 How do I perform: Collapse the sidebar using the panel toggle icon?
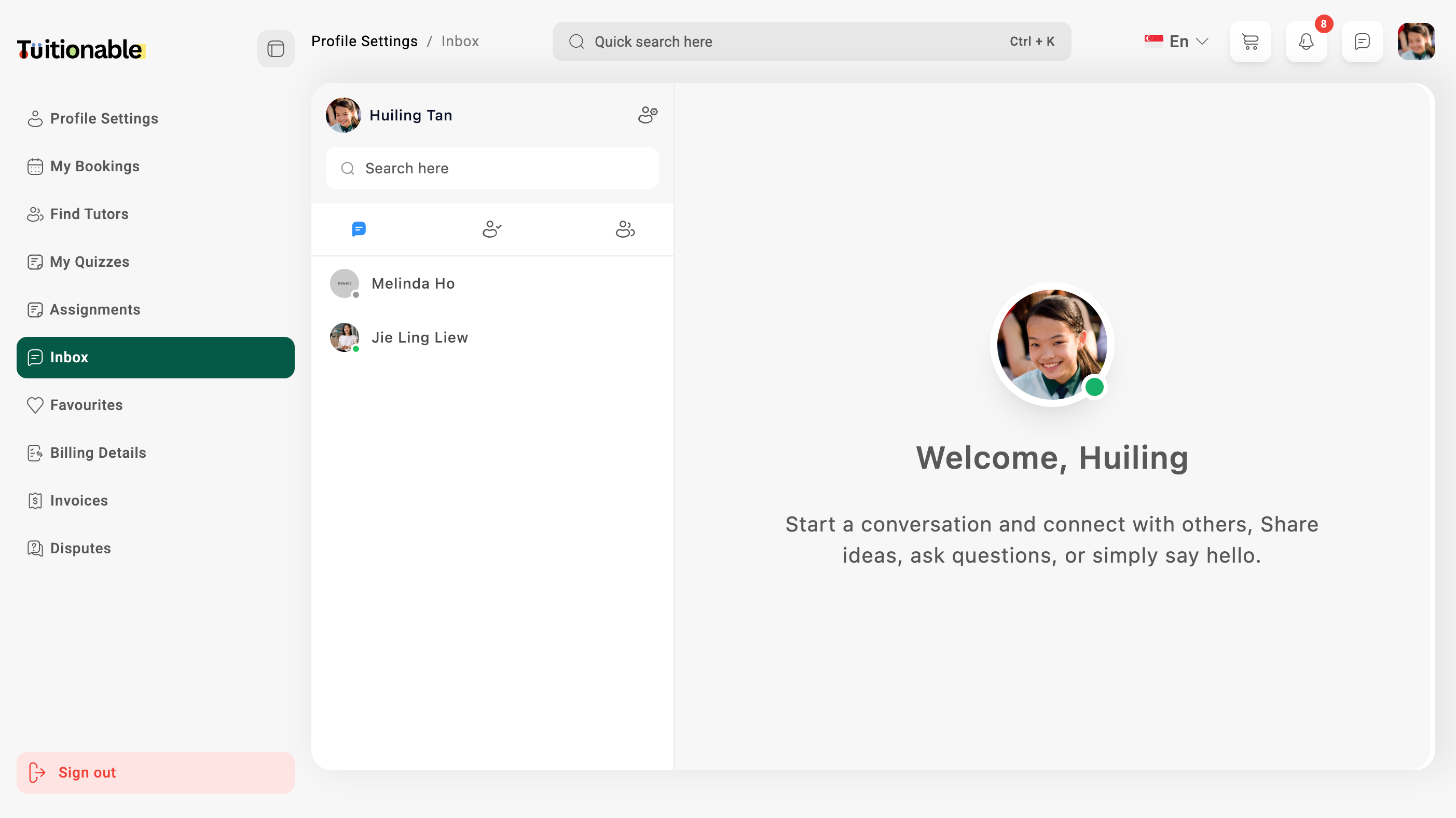[x=275, y=49]
